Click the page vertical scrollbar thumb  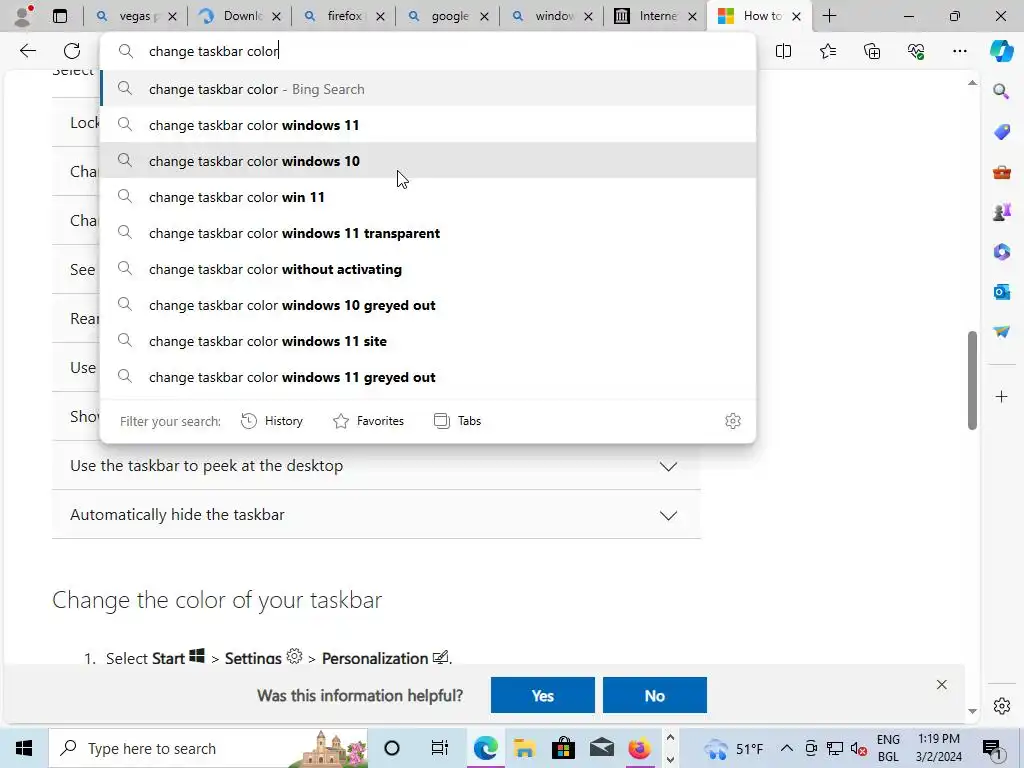[x=972, y=381]
